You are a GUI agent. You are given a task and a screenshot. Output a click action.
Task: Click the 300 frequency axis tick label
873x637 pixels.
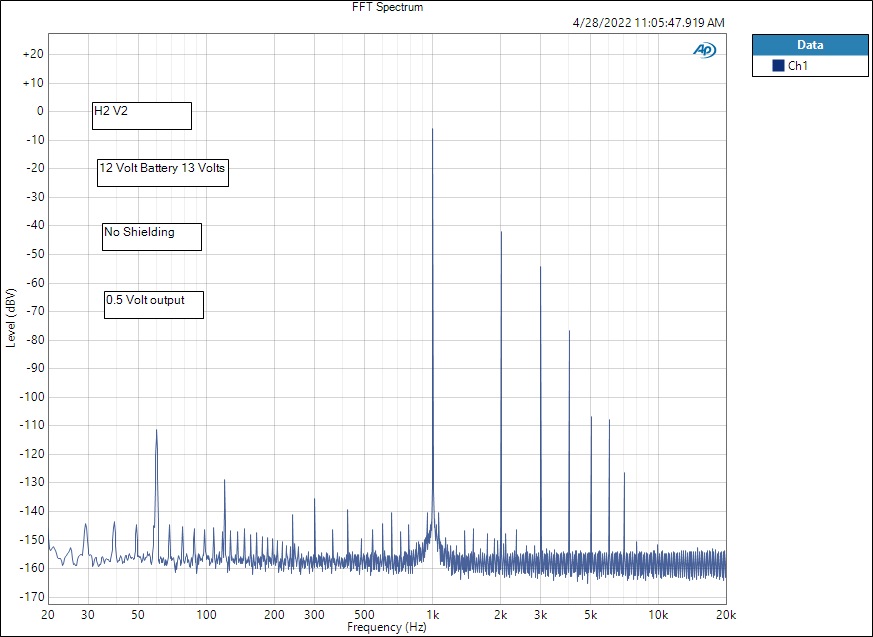point(315,615)
